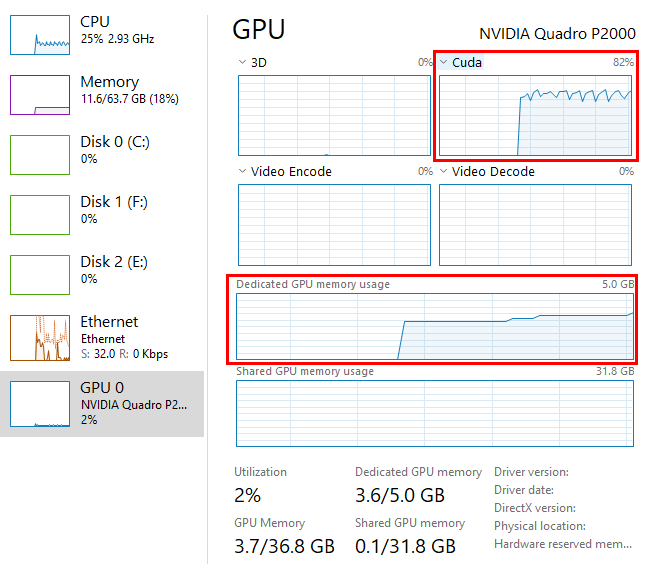Expand the 3D engine dropdown chevron
The image size is (645, 564).
point(242,62)
